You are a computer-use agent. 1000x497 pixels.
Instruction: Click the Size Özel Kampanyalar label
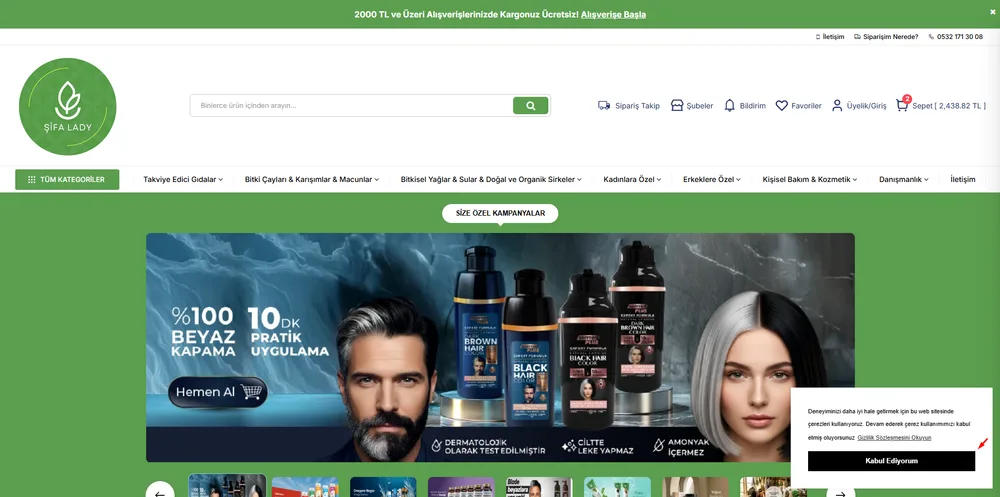(500, 213)
